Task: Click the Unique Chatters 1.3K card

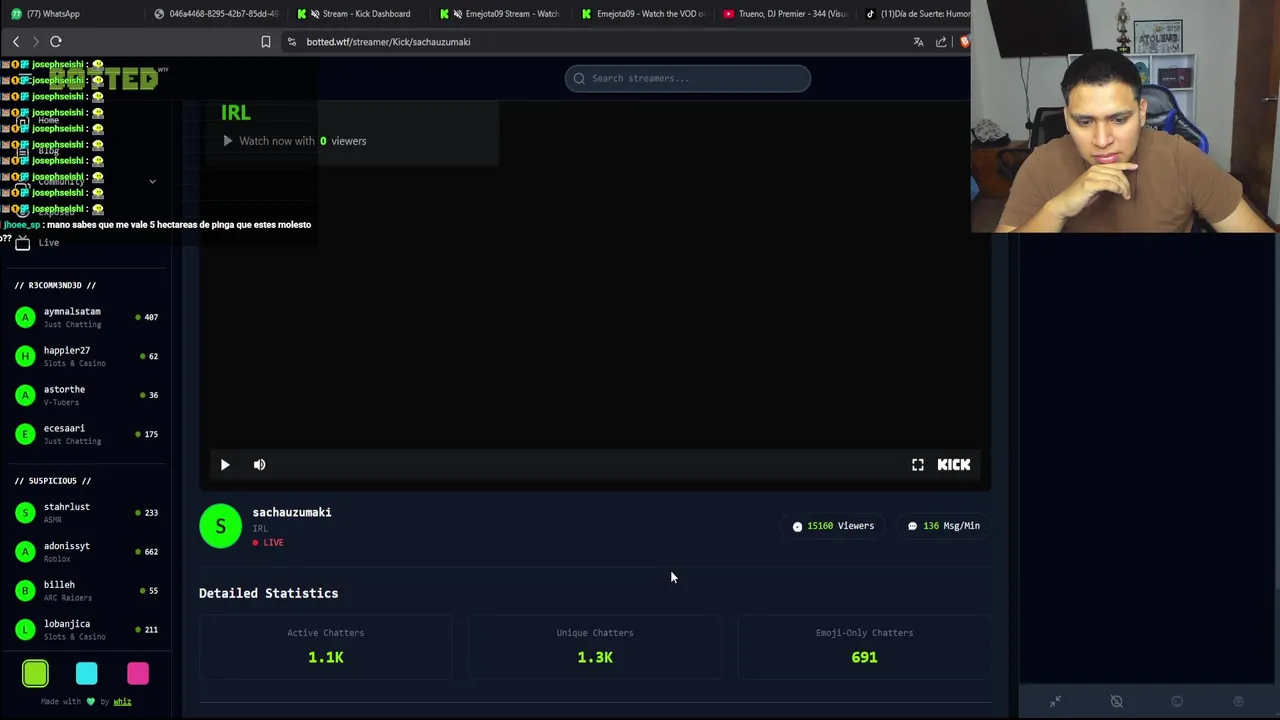Action: (x=595, y=646)
